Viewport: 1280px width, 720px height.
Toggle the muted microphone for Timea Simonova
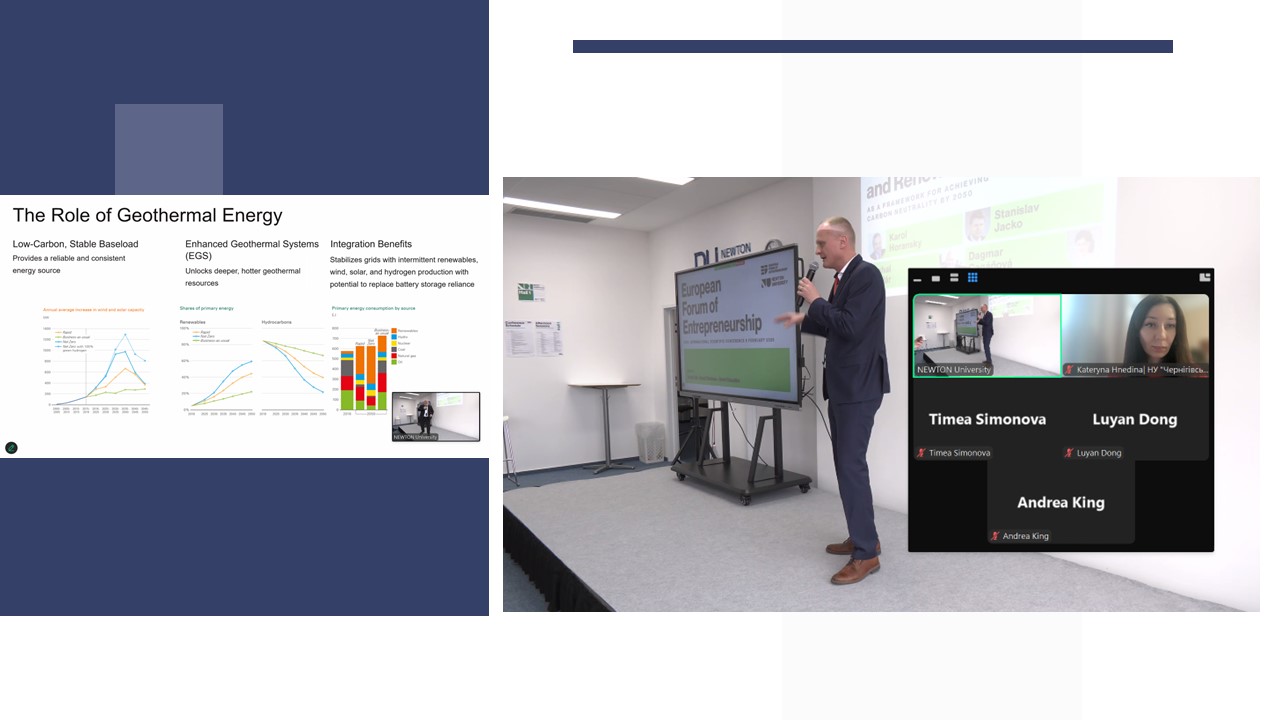pos(921,453)
